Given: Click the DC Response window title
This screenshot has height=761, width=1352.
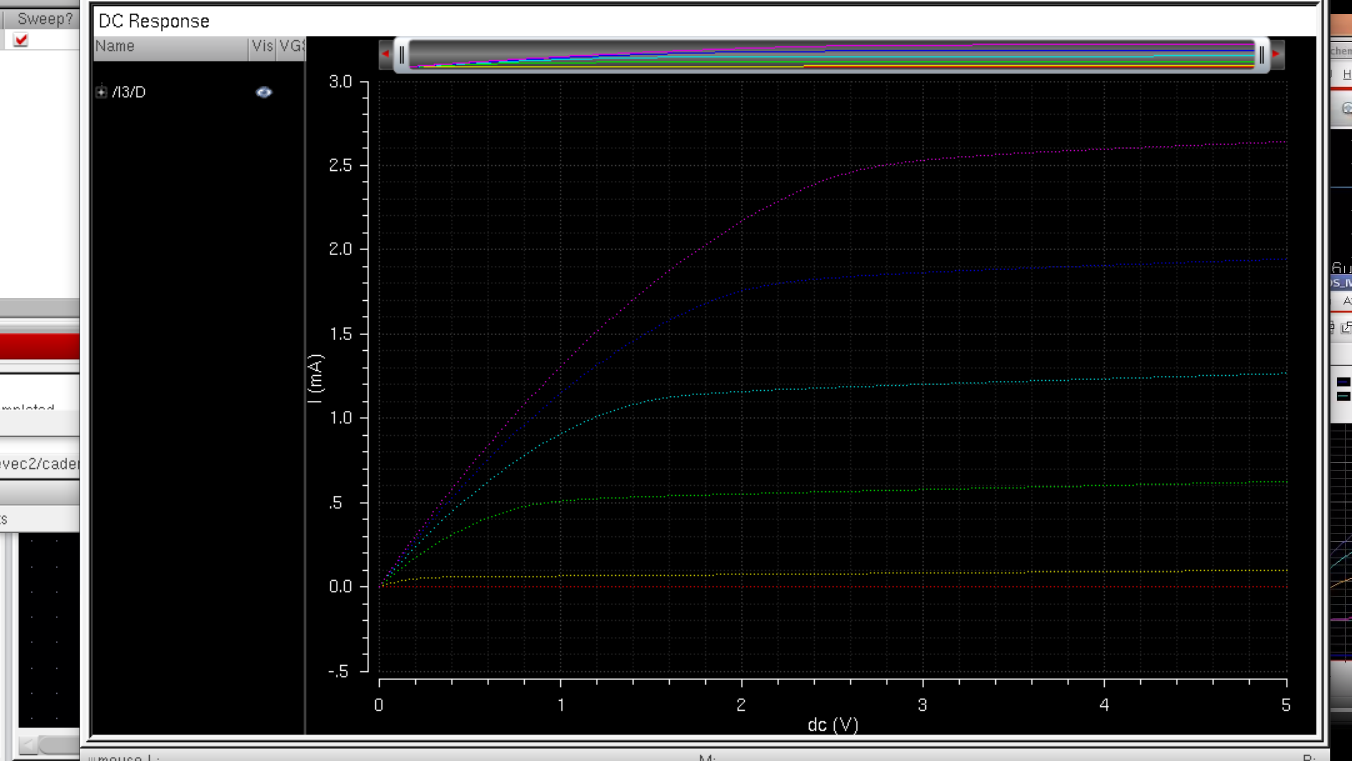Looking at the screenshot, I should point(154,21).
